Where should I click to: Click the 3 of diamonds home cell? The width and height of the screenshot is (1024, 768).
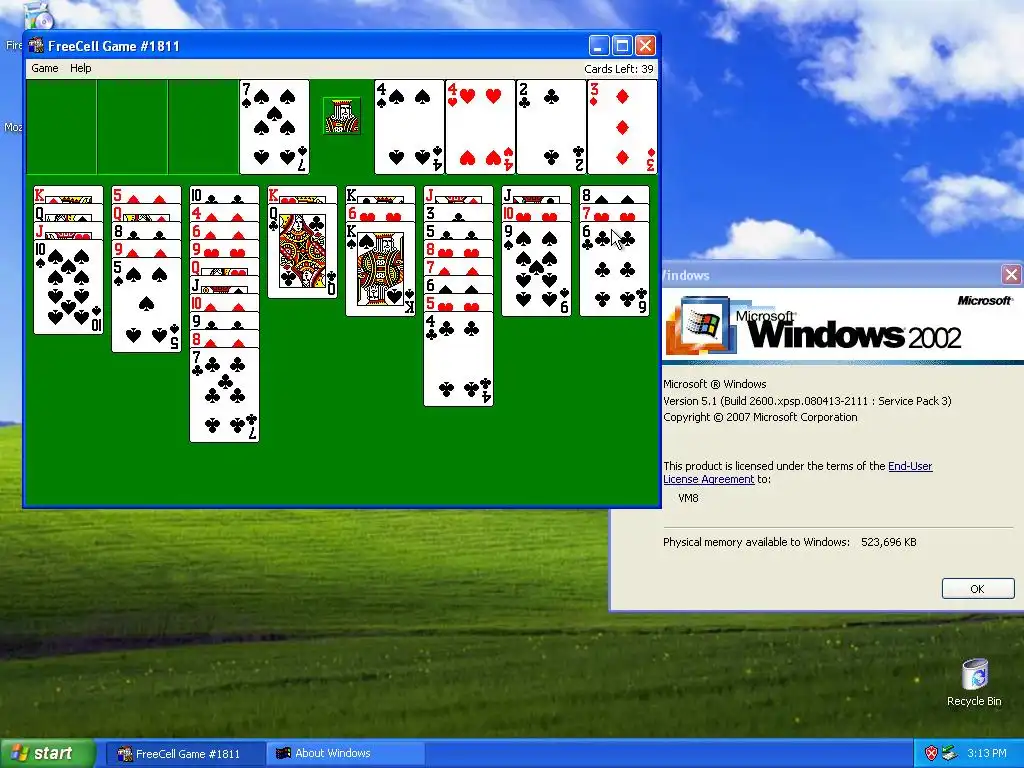(622, 127)
